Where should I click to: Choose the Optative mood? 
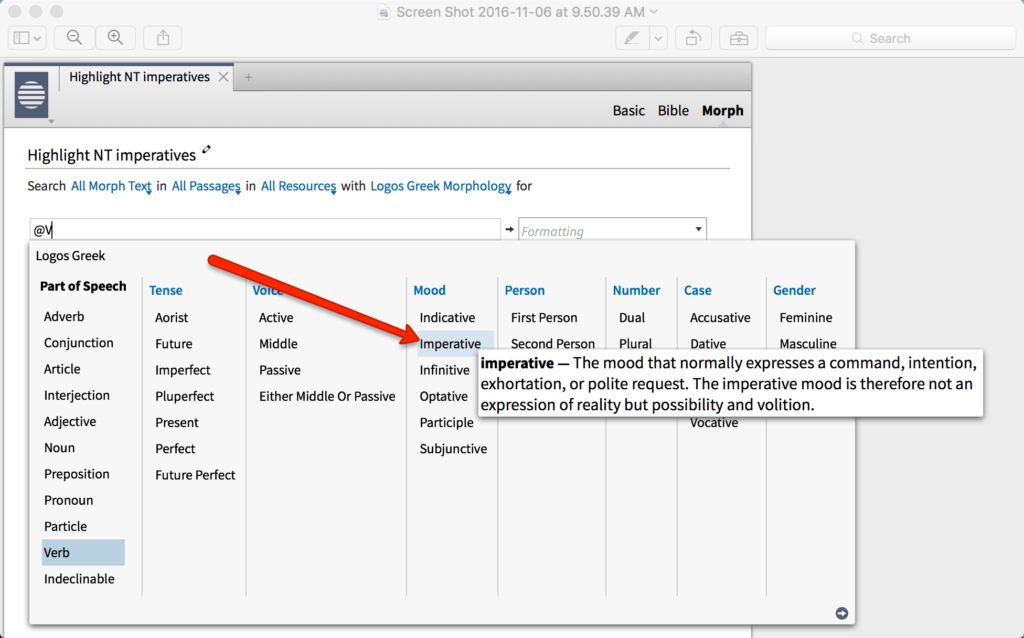(444, 396)
